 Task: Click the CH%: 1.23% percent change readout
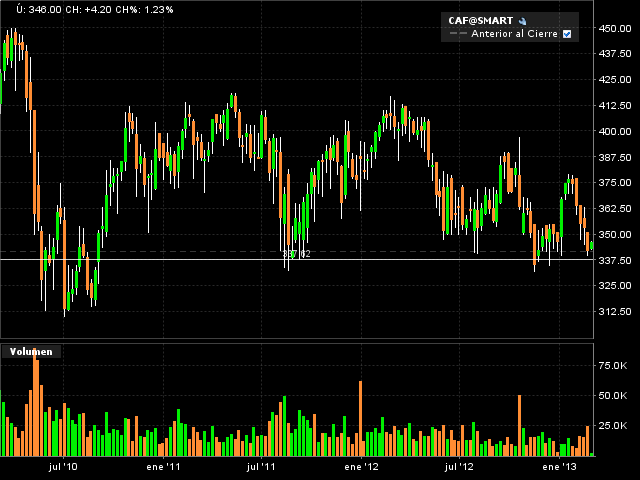click(x=144, y=9)
